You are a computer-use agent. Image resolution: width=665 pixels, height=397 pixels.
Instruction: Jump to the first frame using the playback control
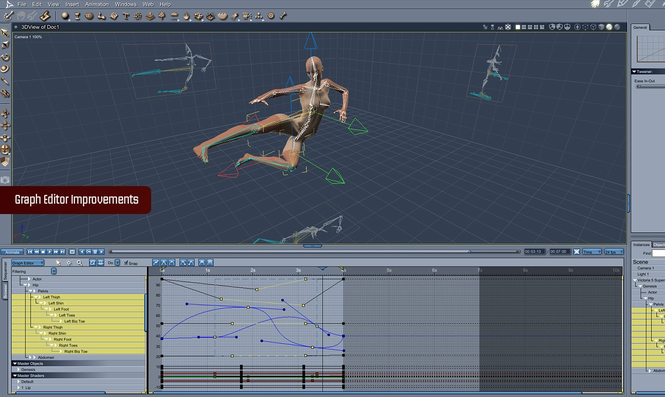(x=30, y=252)
